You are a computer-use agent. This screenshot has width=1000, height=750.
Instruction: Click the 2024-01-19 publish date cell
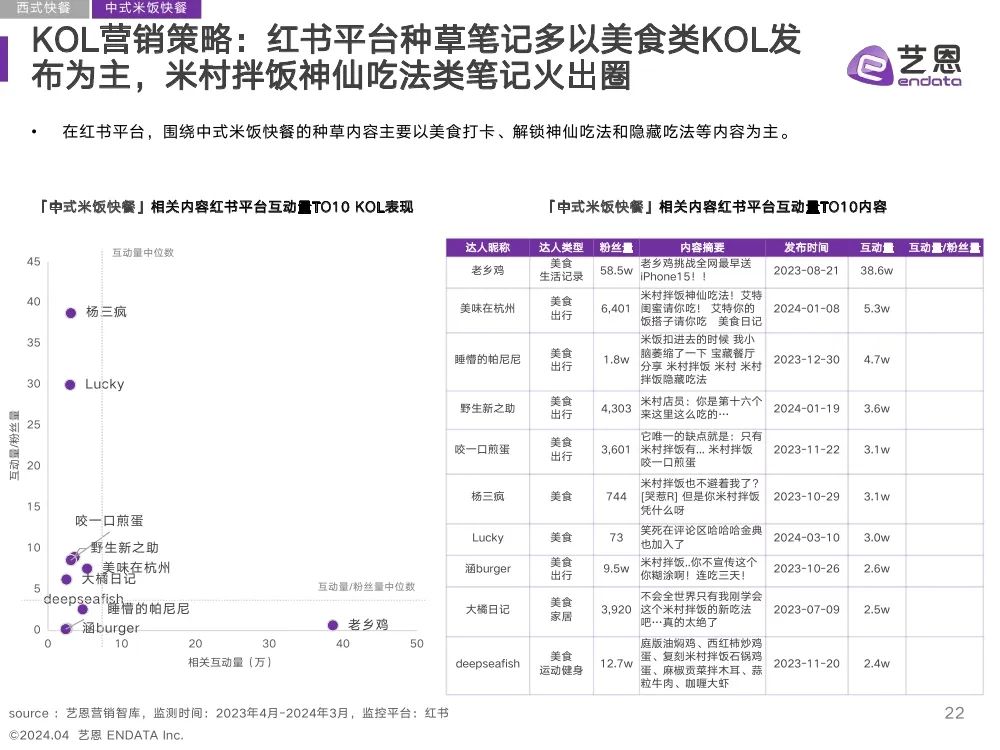tap(806, 409)
